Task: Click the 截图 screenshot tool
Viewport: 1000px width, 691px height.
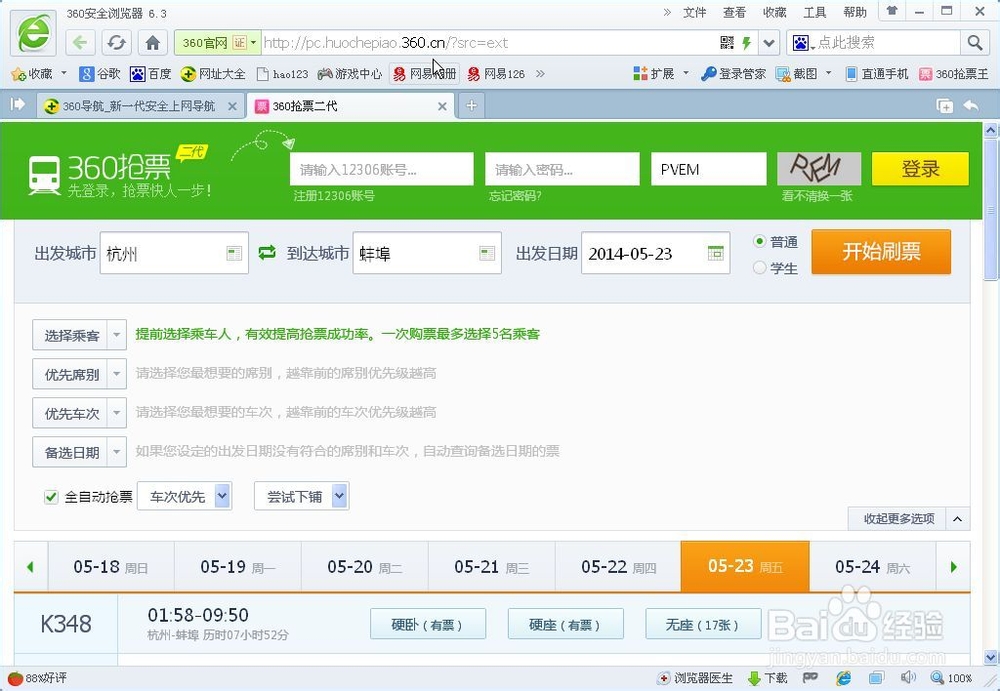Action: coord(797,74)
